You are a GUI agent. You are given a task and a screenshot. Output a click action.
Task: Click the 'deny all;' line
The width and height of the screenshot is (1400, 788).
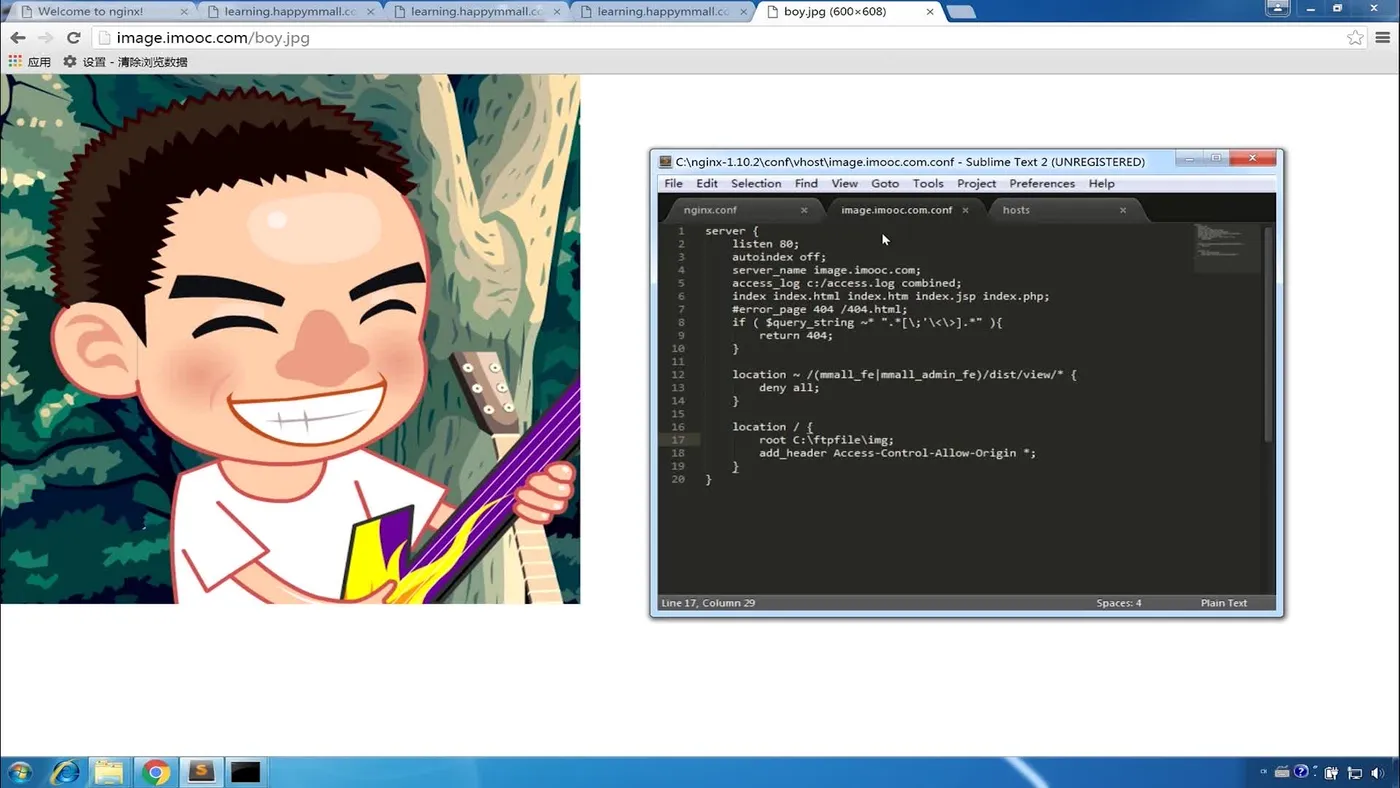tap(789, 387)
